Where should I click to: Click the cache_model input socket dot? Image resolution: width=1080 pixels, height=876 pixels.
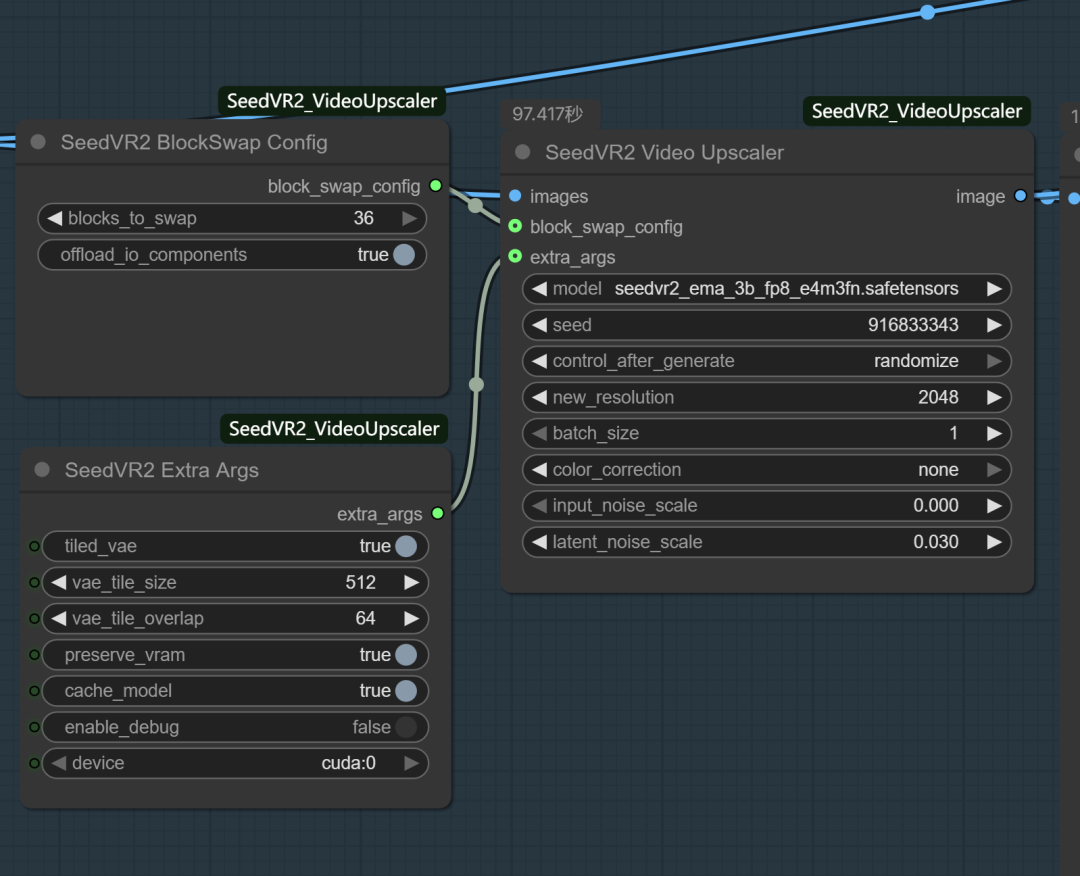click(34, 691)
